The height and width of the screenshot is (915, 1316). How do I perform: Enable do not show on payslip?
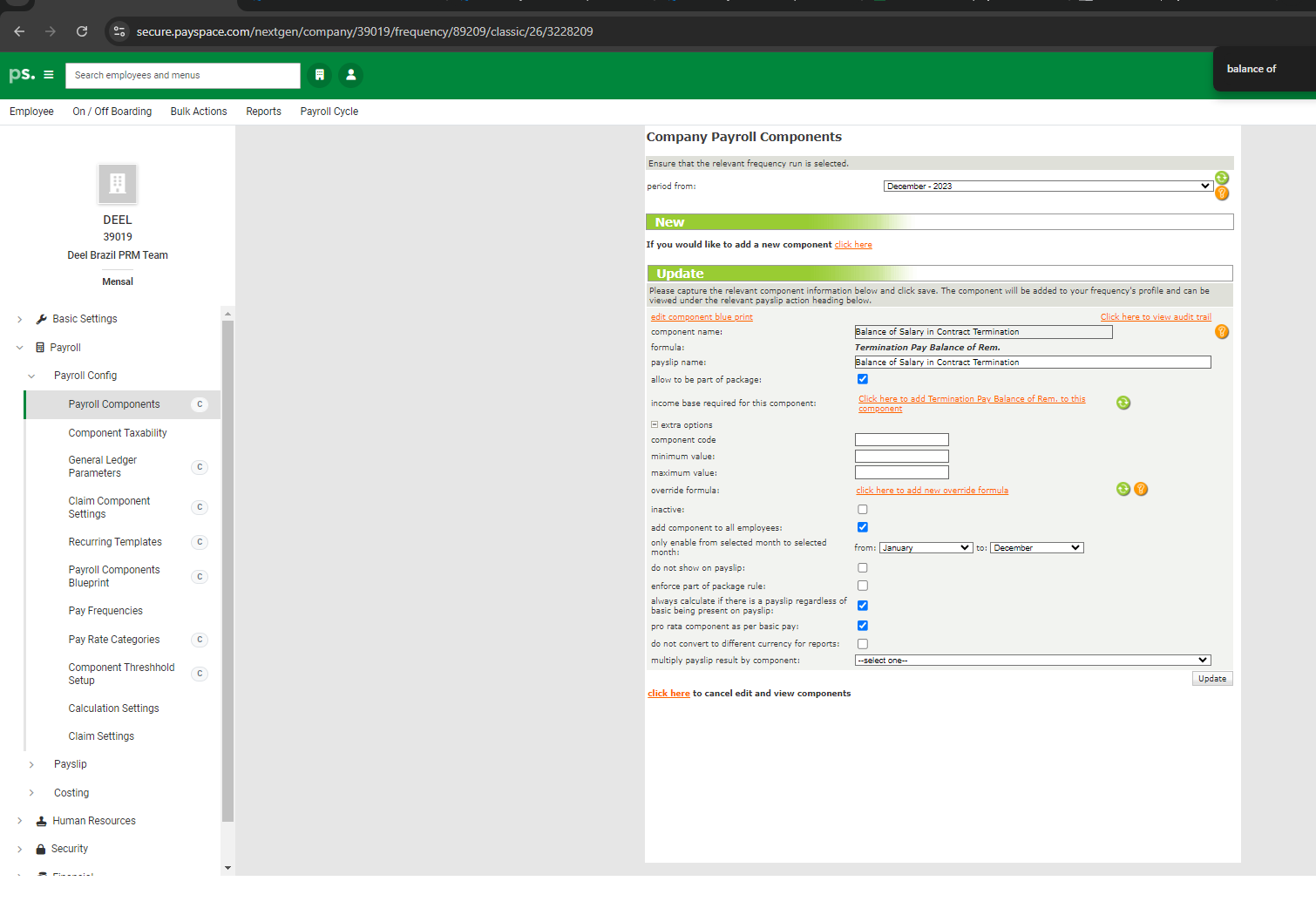tap(863, 568)
